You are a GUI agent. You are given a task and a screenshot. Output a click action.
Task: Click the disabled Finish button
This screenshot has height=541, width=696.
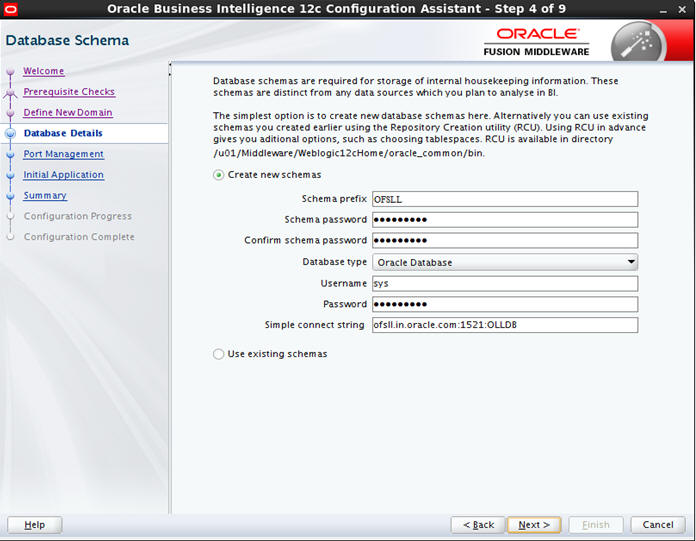click(596, 525)
